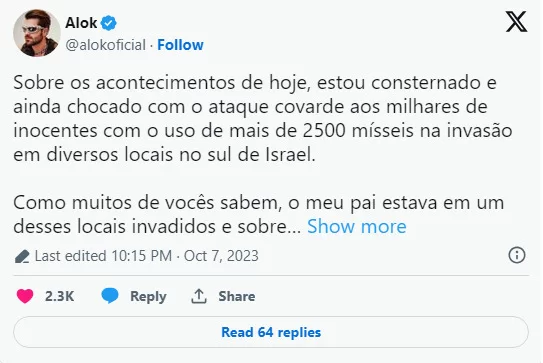This screenshot has width=543, height=363.
Task: Click the blue reply speech bubble icon
Action: [x=110, y=296]
